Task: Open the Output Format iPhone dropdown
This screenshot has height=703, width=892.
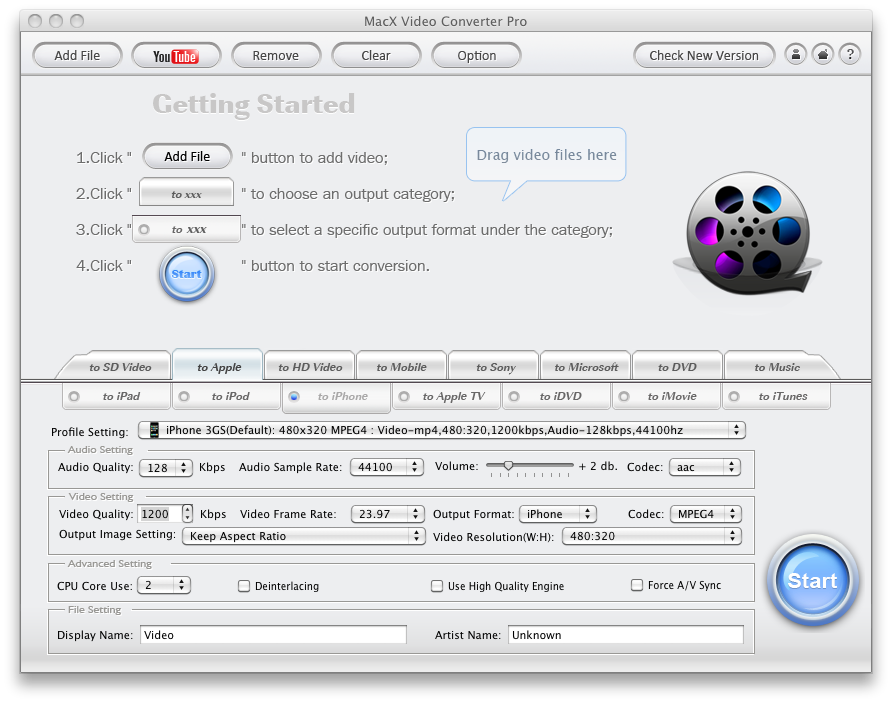Action: (558, 514)
